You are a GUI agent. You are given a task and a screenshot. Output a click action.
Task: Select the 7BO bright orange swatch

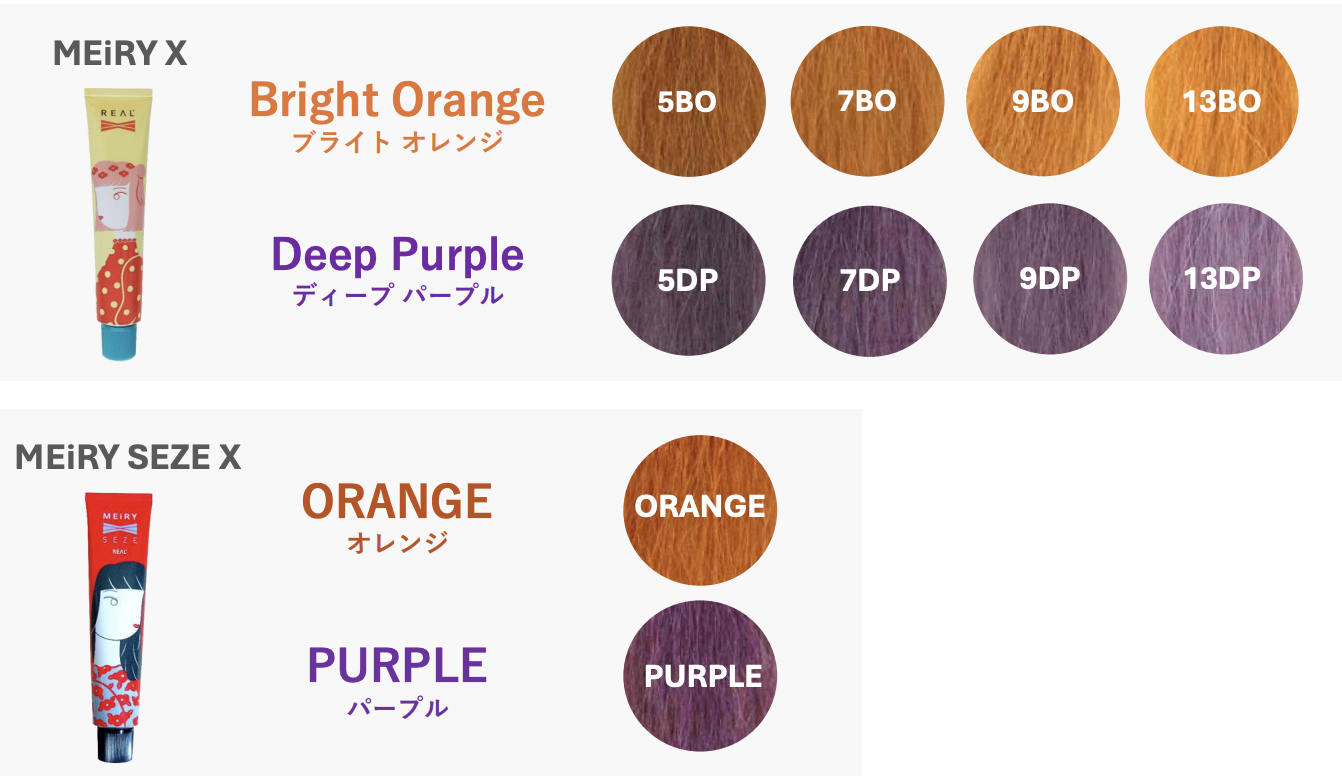(x=867, y=102)
